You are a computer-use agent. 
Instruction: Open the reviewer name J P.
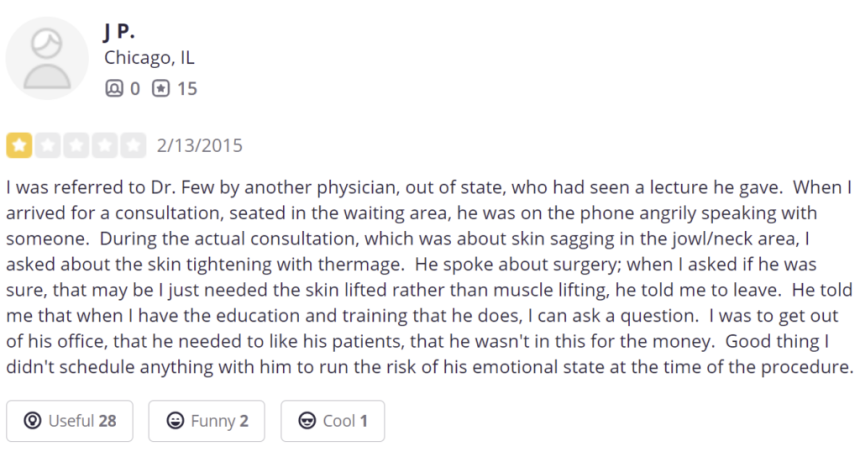(x=118, y=31)
